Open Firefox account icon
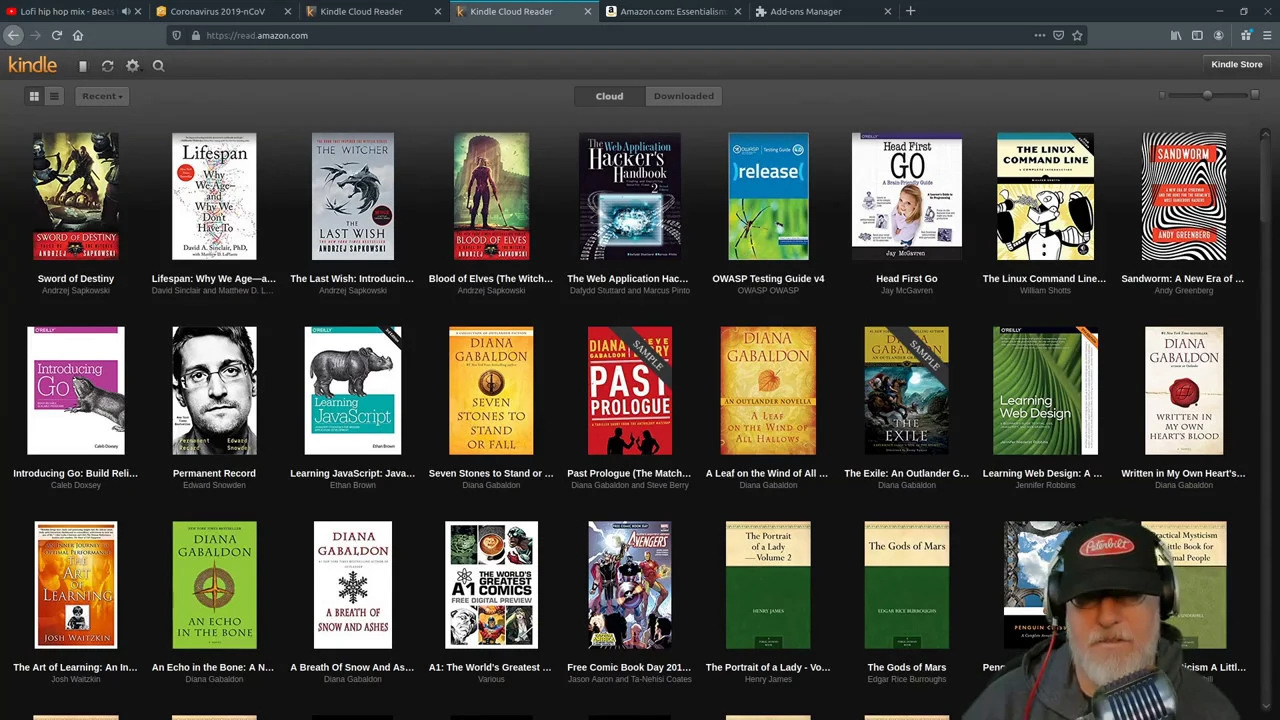1280x720 pixels. point(1218,35)
